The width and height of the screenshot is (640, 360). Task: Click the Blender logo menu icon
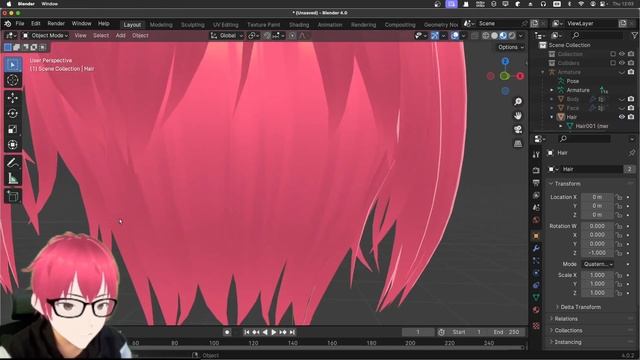8,24
